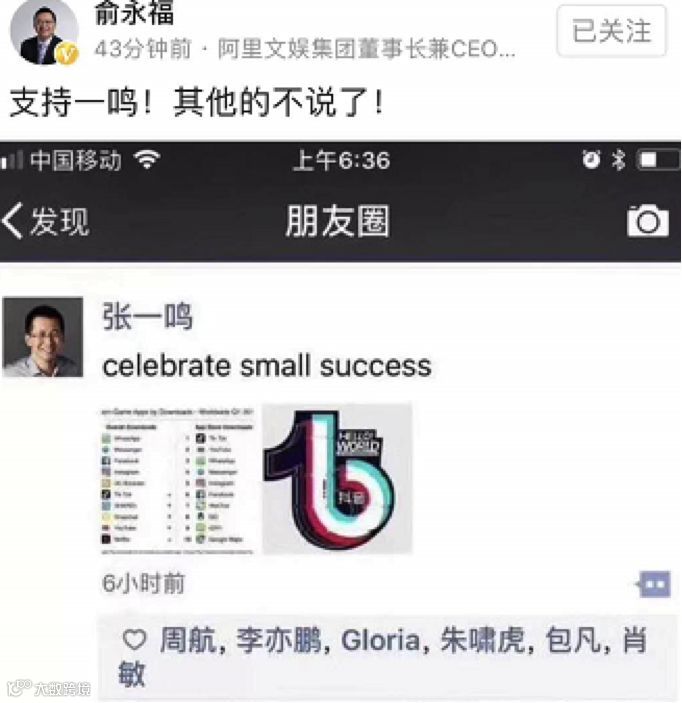Open 李亦鹏 in the likes list
Viewport: 682px width, 703px height.
(278, 640)
